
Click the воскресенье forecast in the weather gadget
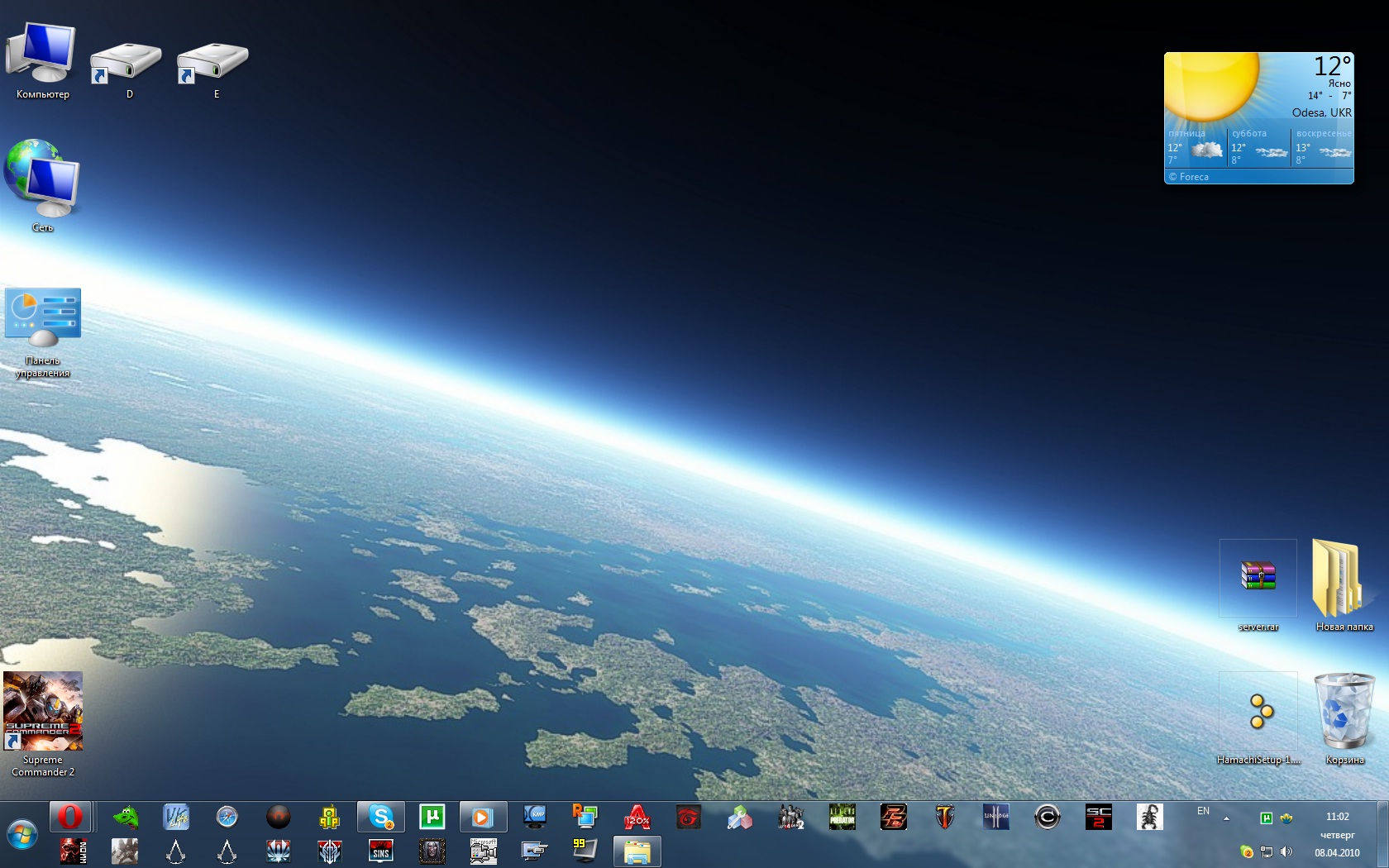[x=1323, y=147]
